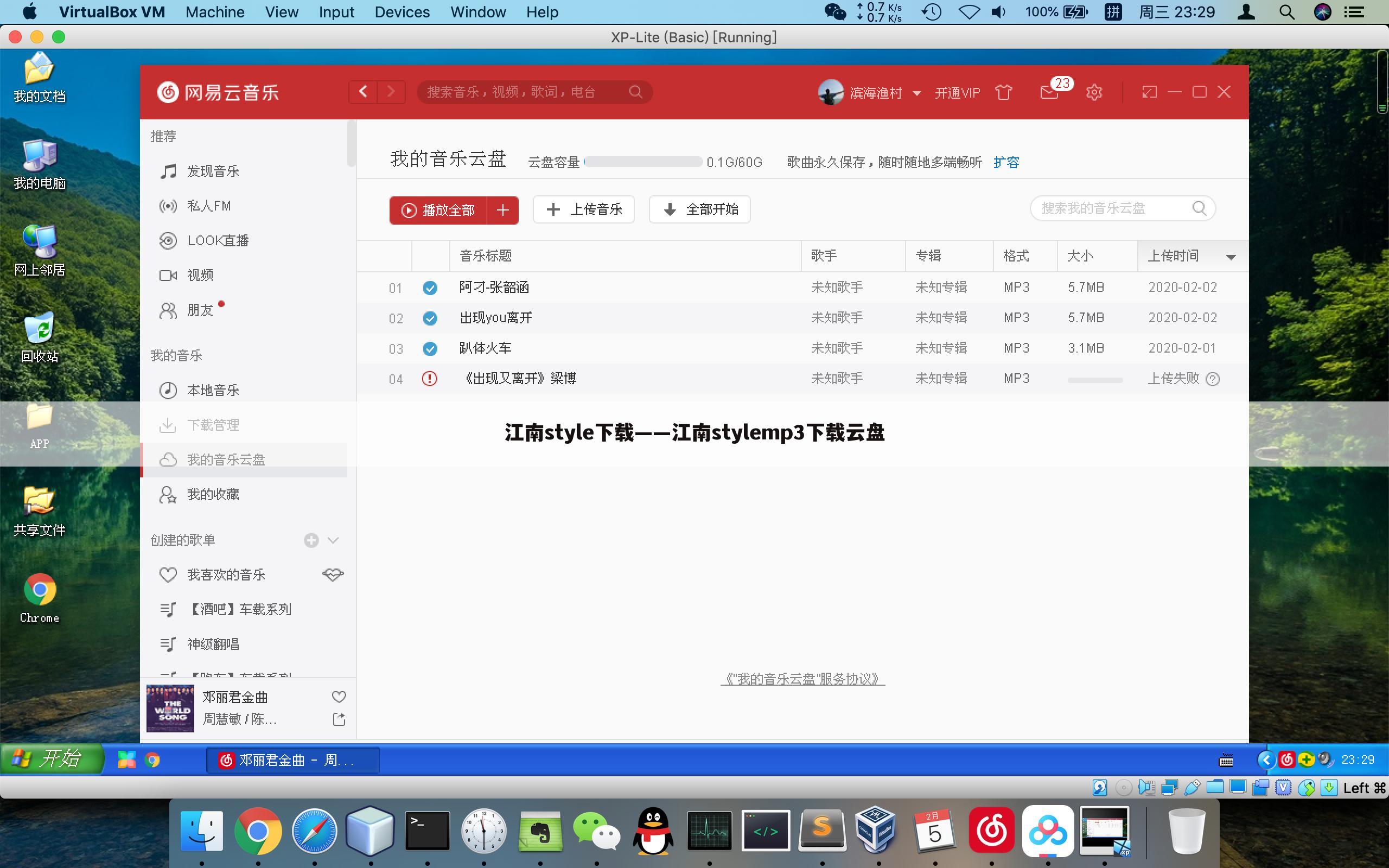Expand the 滨海渔村 user dropdown

pos(916,93)
